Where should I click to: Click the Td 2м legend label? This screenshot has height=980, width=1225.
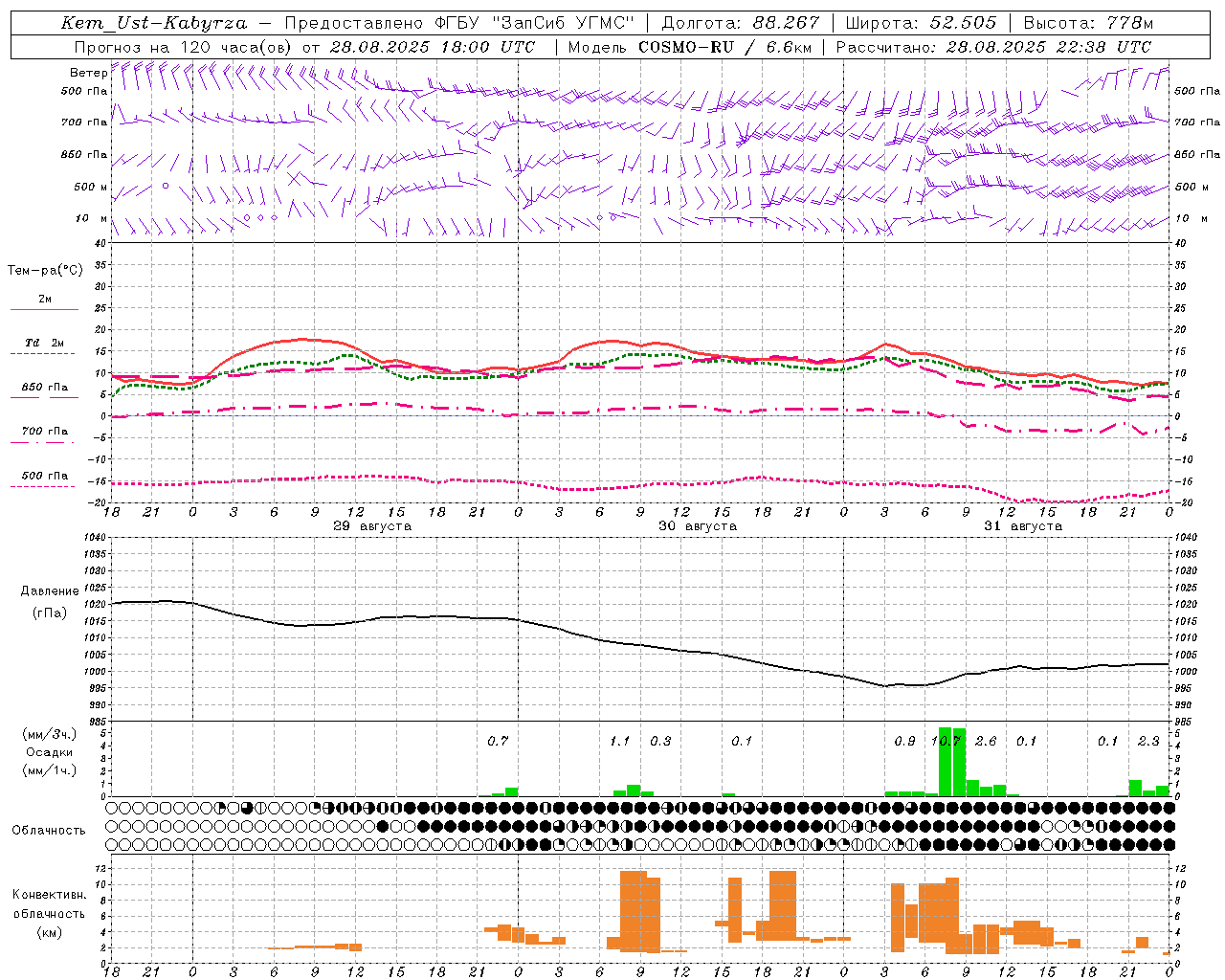(45, 343)
